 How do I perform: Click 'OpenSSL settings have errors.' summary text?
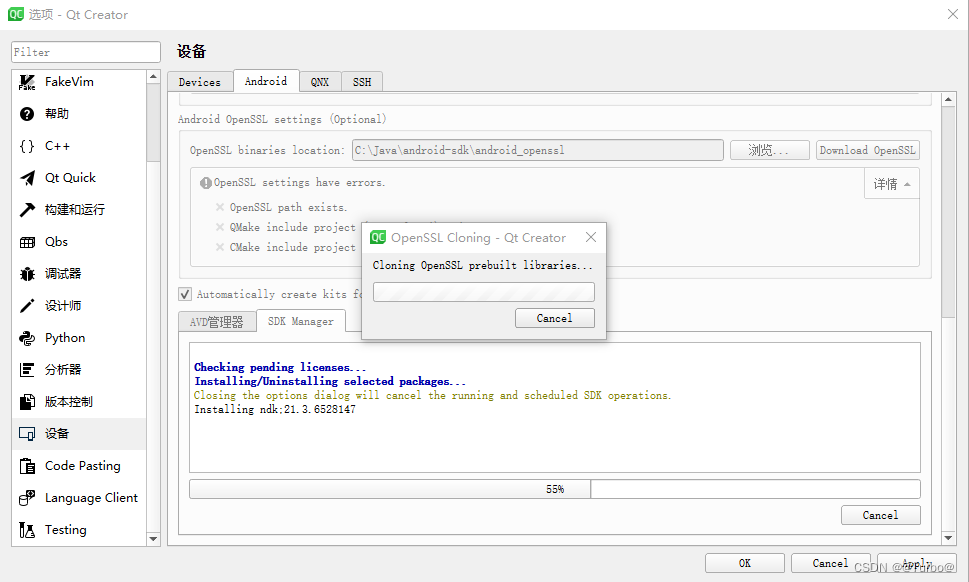299,183
